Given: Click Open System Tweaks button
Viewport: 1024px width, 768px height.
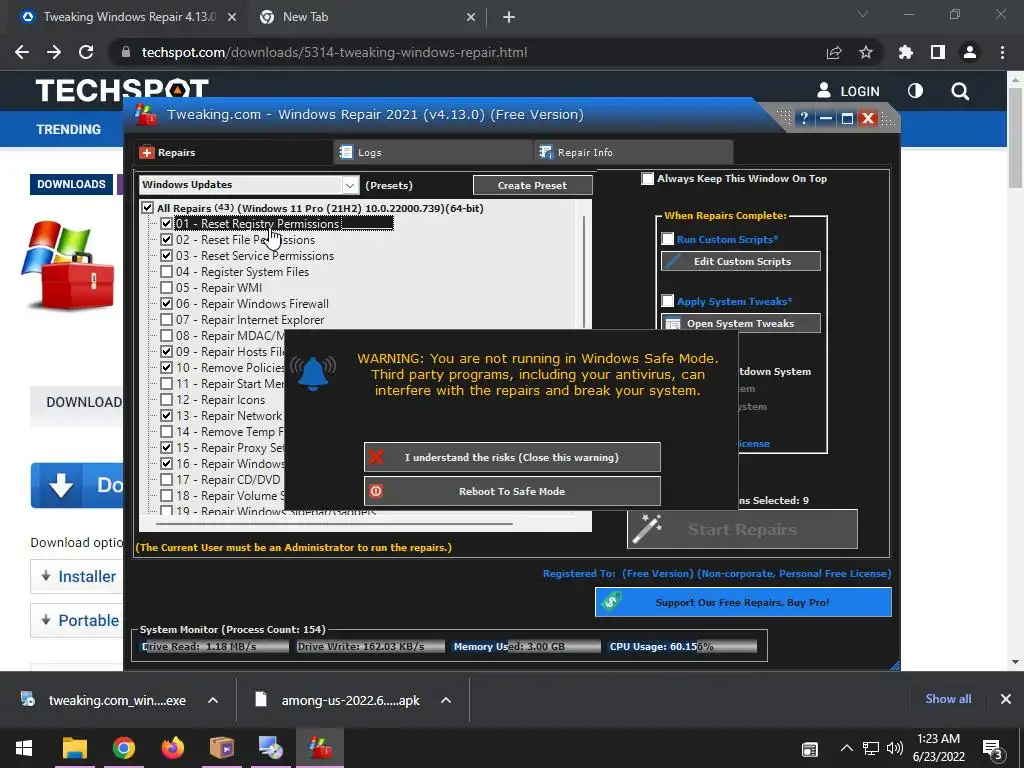Looking at the screenshot, I should [x=741, y=323].
